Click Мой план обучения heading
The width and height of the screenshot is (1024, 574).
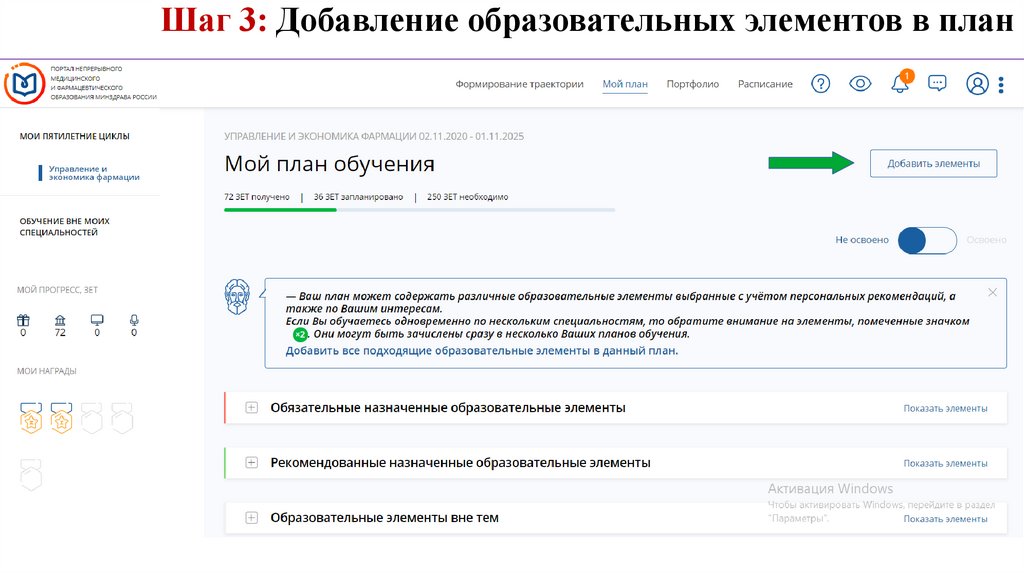(330, 163)
